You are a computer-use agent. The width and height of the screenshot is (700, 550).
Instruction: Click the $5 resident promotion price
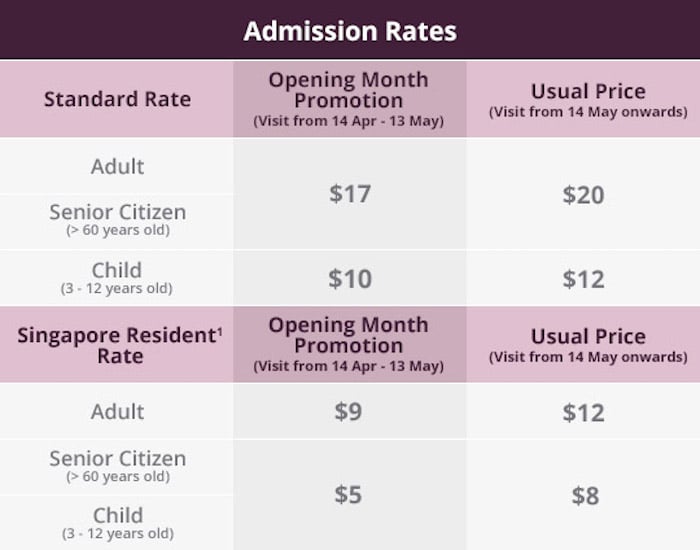pos(348,496)
